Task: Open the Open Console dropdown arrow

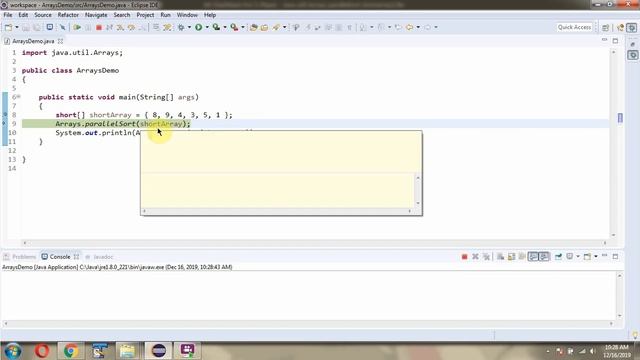Action: point(596,257)
